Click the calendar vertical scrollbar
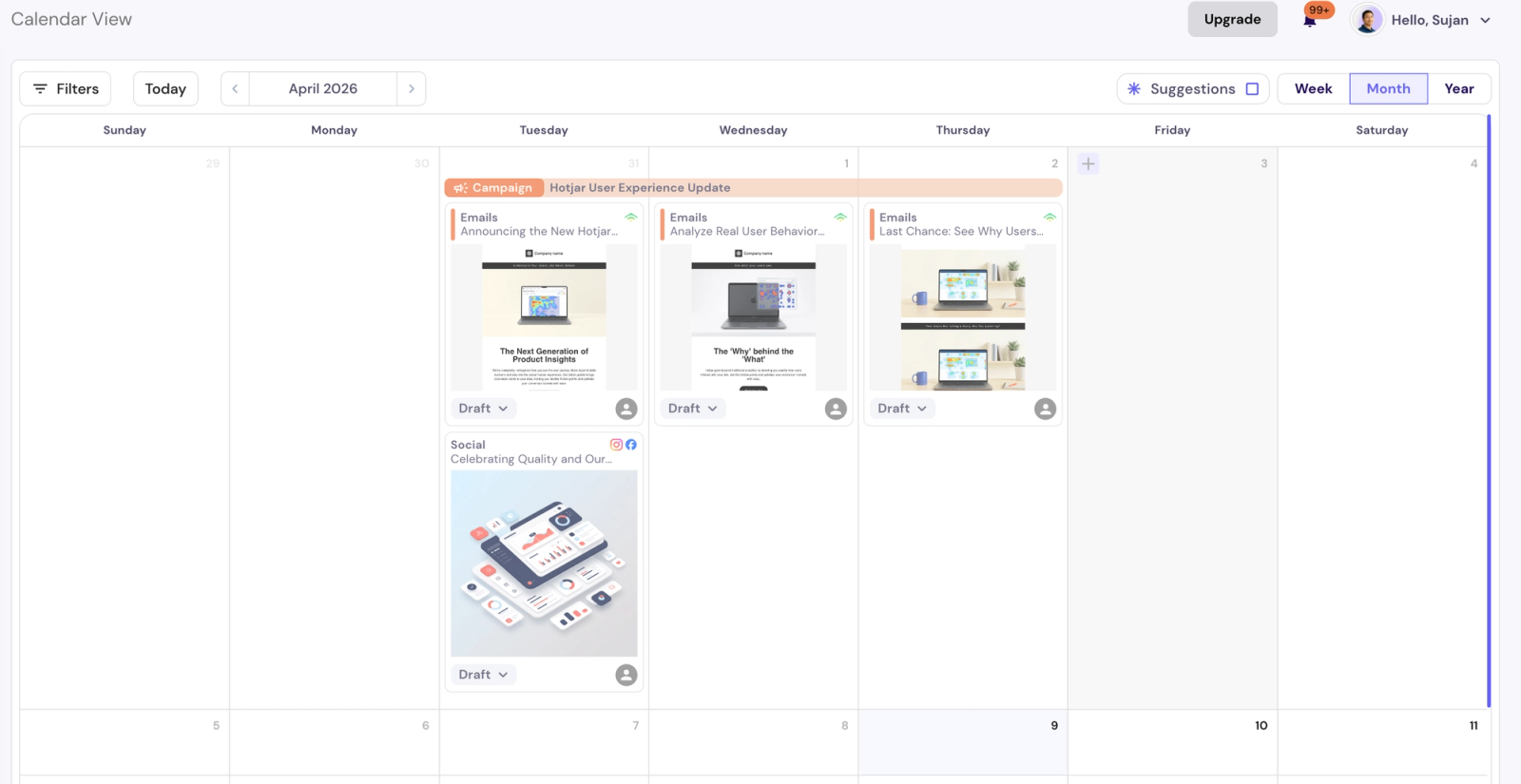 coord(1488,411)
